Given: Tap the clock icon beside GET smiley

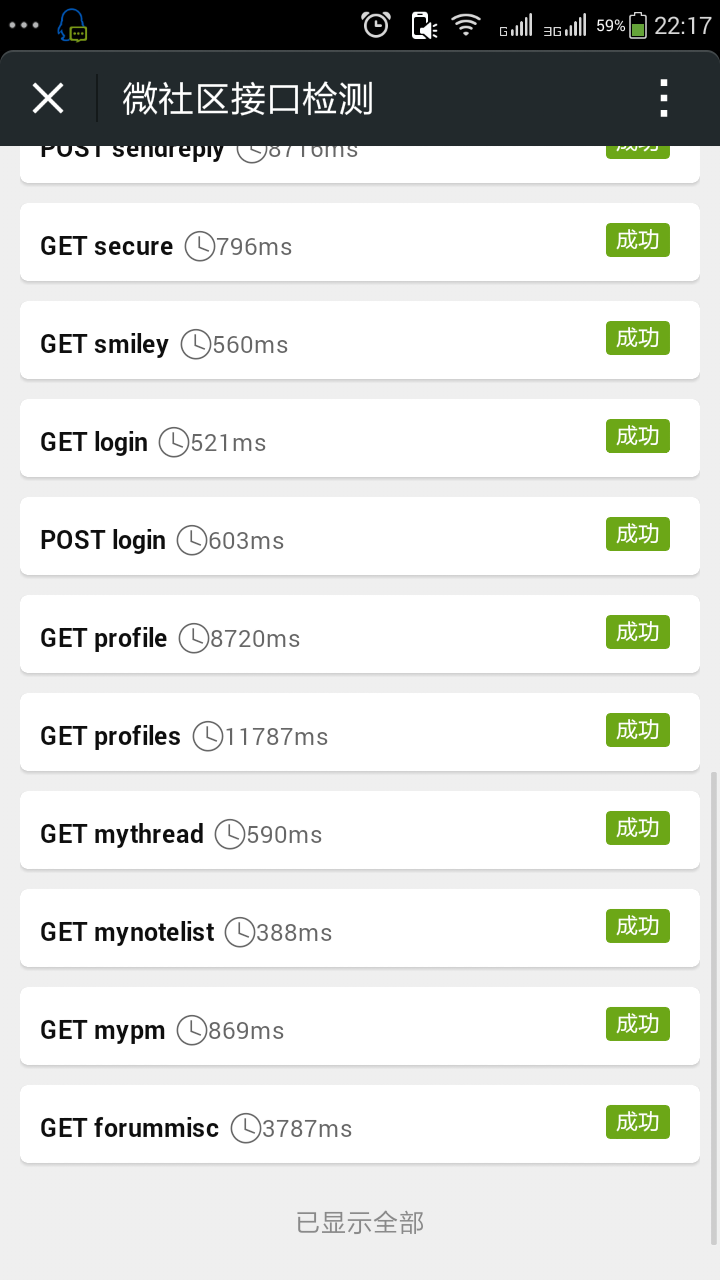Looking at the screenshot, I should (x=196, y=344).
